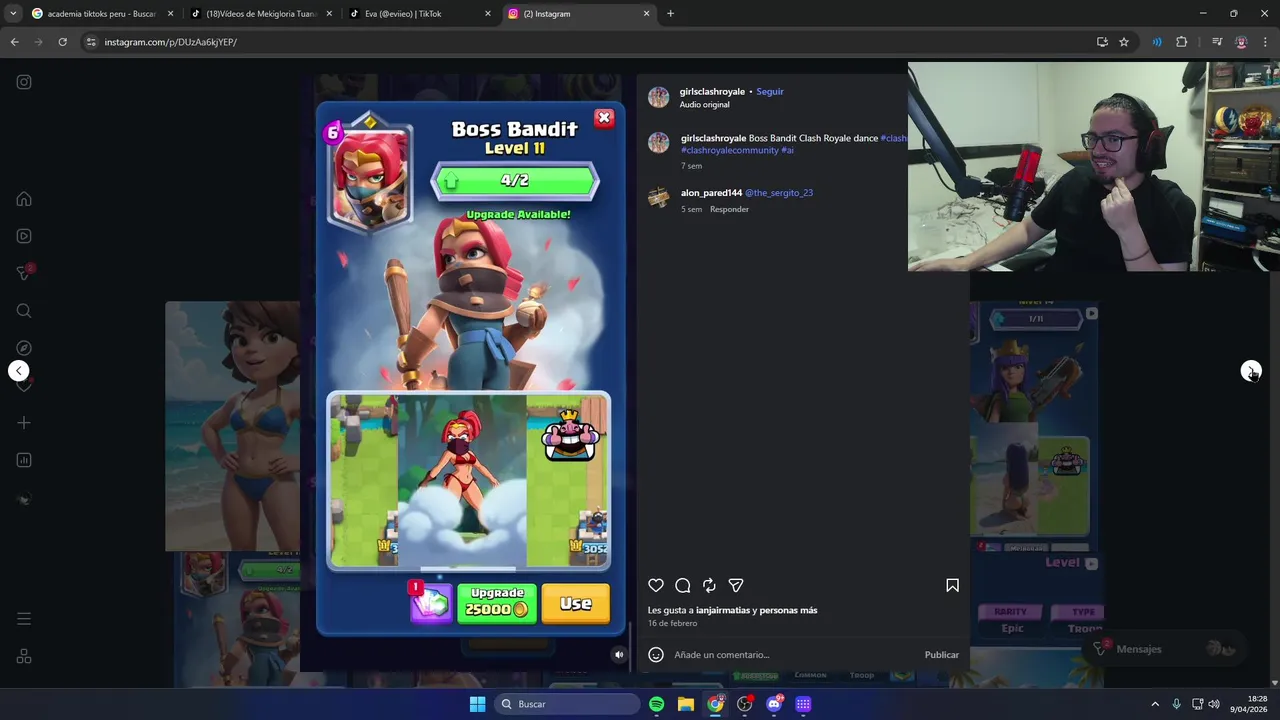Switch to 'Videos de Mekigloria' TikTok tab
Image resolution: width=1280 pixels, height=720 pixels.
pyautogui.click(x=260, y=14)
